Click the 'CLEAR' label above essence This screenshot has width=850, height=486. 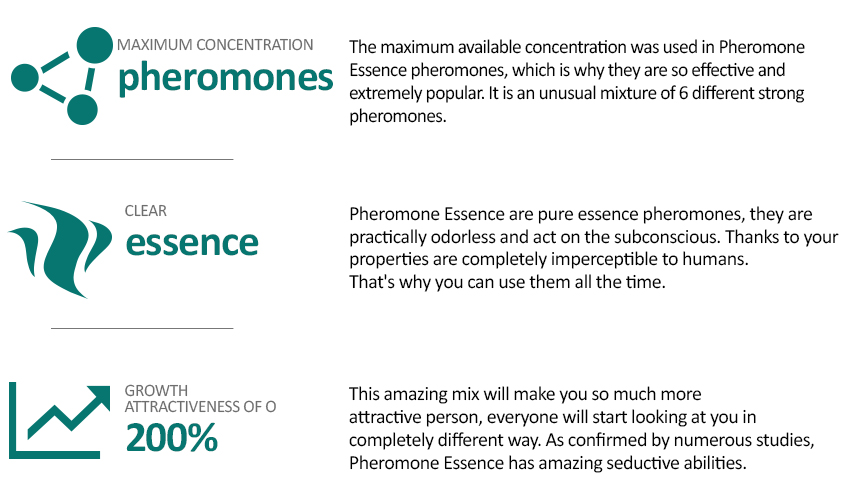pos(146,211)
